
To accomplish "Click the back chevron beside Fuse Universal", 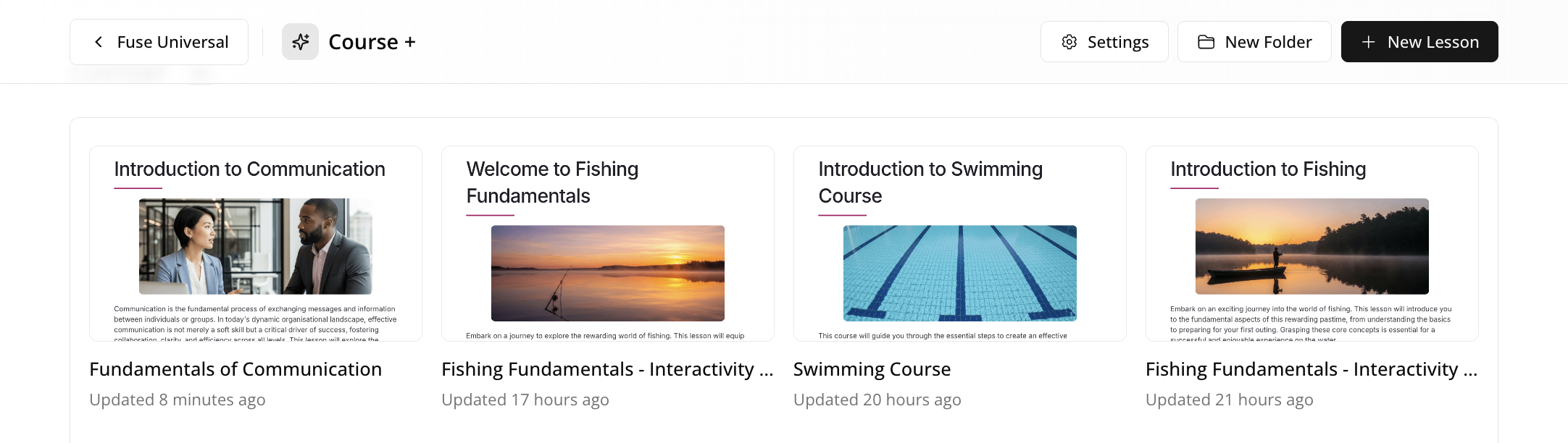I will (x=99, y=42).
